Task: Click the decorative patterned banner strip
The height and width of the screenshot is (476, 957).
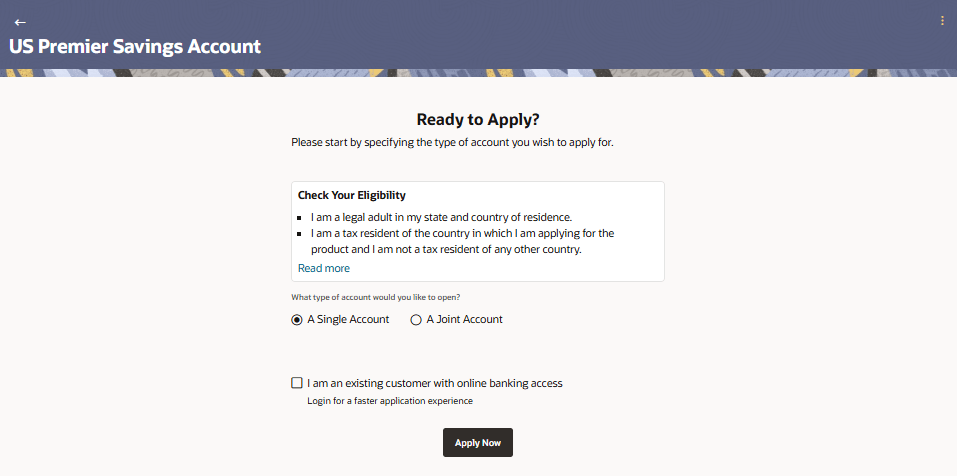Action: [x=478, y=73]
